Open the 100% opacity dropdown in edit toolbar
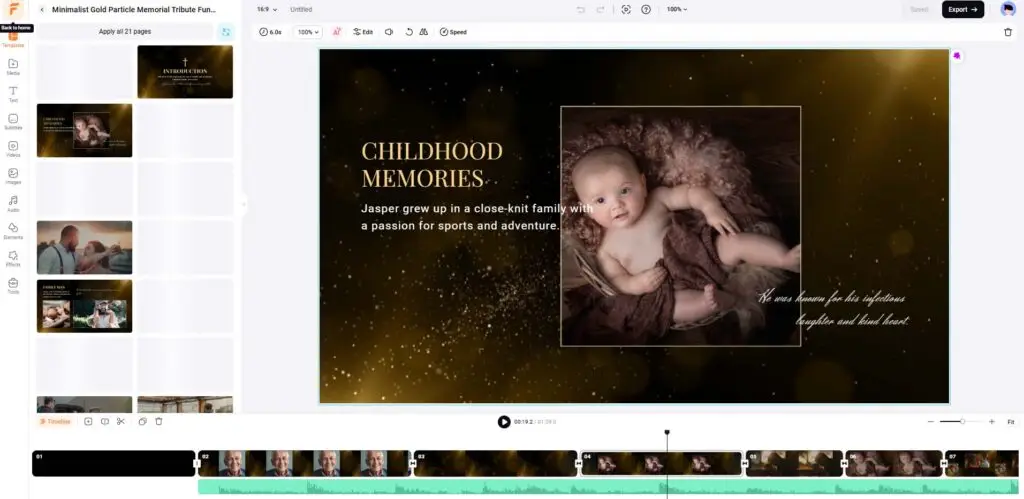The width and height of the screenshot is (1024, 499). click(306, 32)
